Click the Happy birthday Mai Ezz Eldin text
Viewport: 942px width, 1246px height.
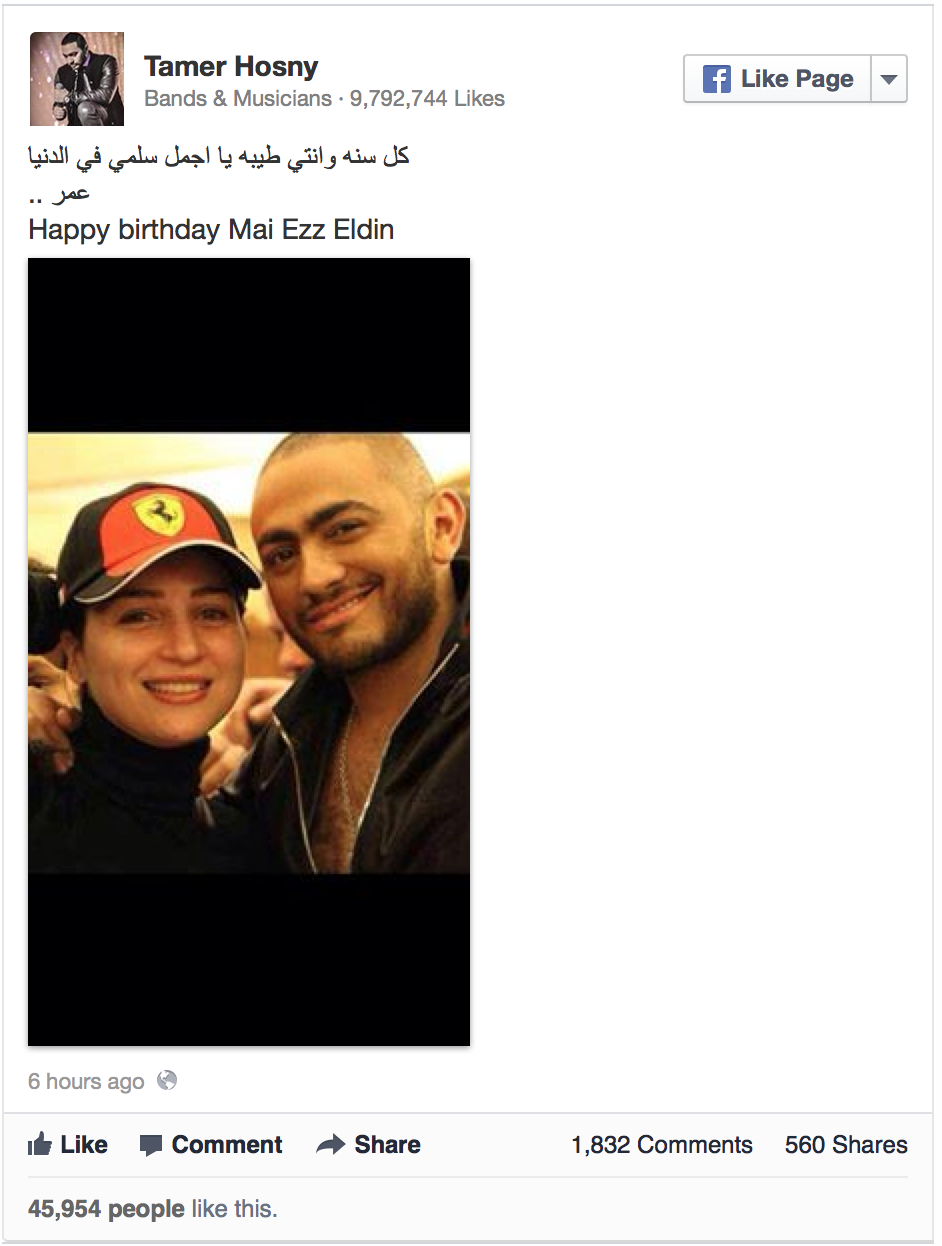tap(211, 230)
